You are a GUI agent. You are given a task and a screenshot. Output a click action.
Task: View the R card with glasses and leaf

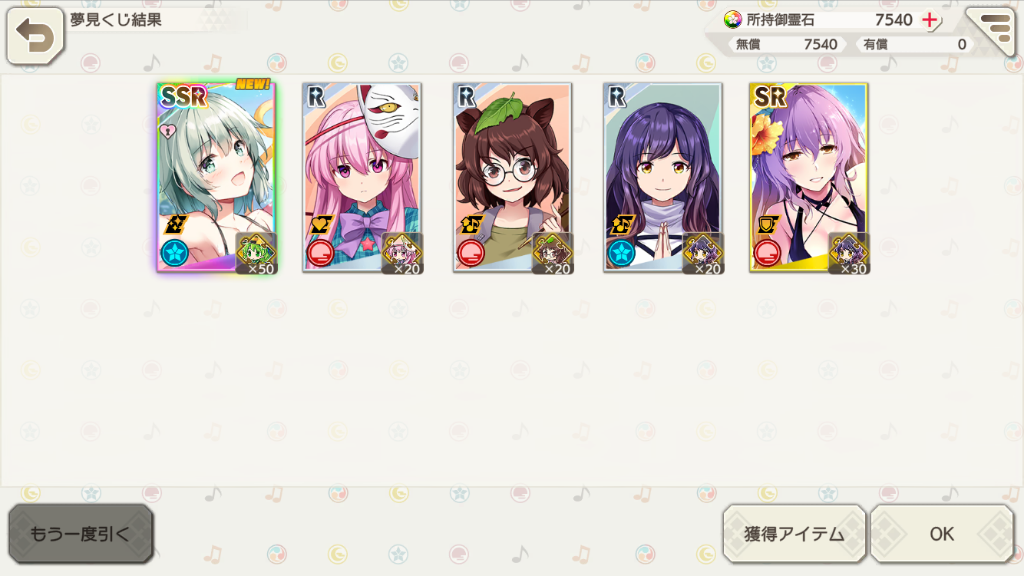tap(513, 177)
